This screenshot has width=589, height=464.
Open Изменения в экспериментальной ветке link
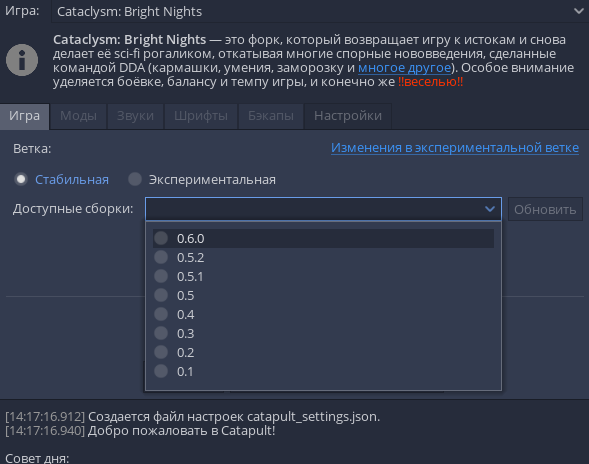coord(455,148)
